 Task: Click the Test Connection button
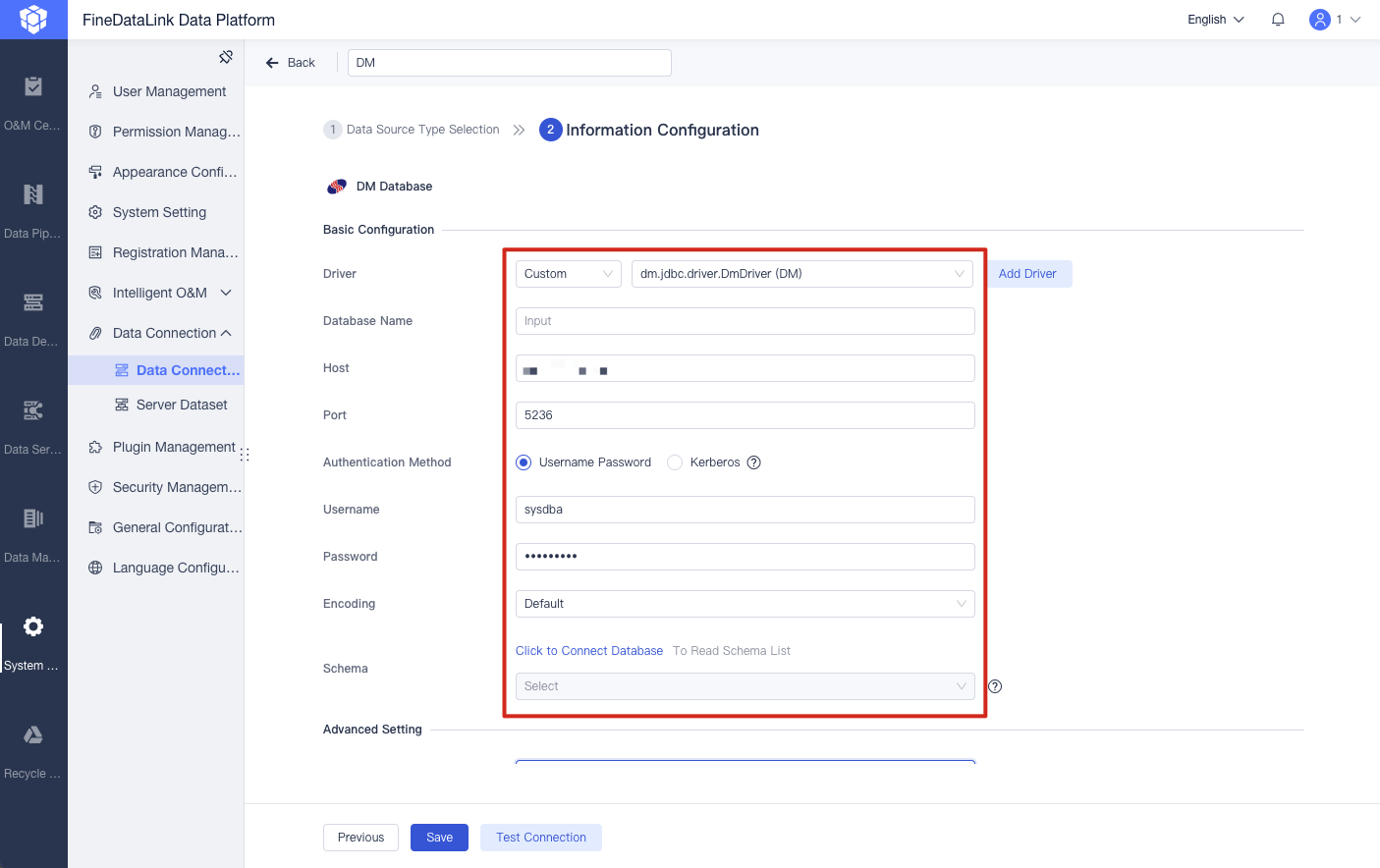(541, 838)
